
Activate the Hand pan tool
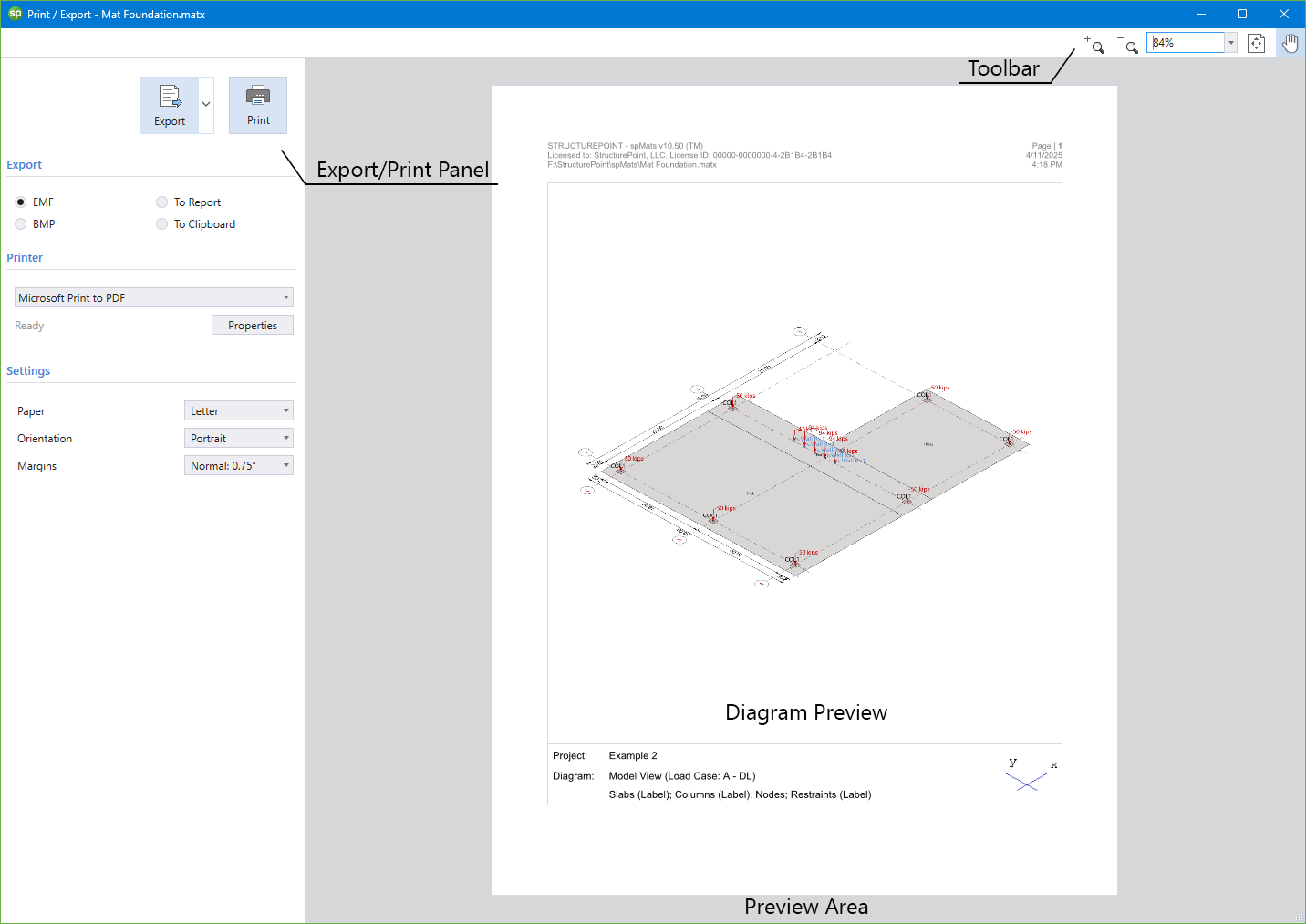[1290, 42]
